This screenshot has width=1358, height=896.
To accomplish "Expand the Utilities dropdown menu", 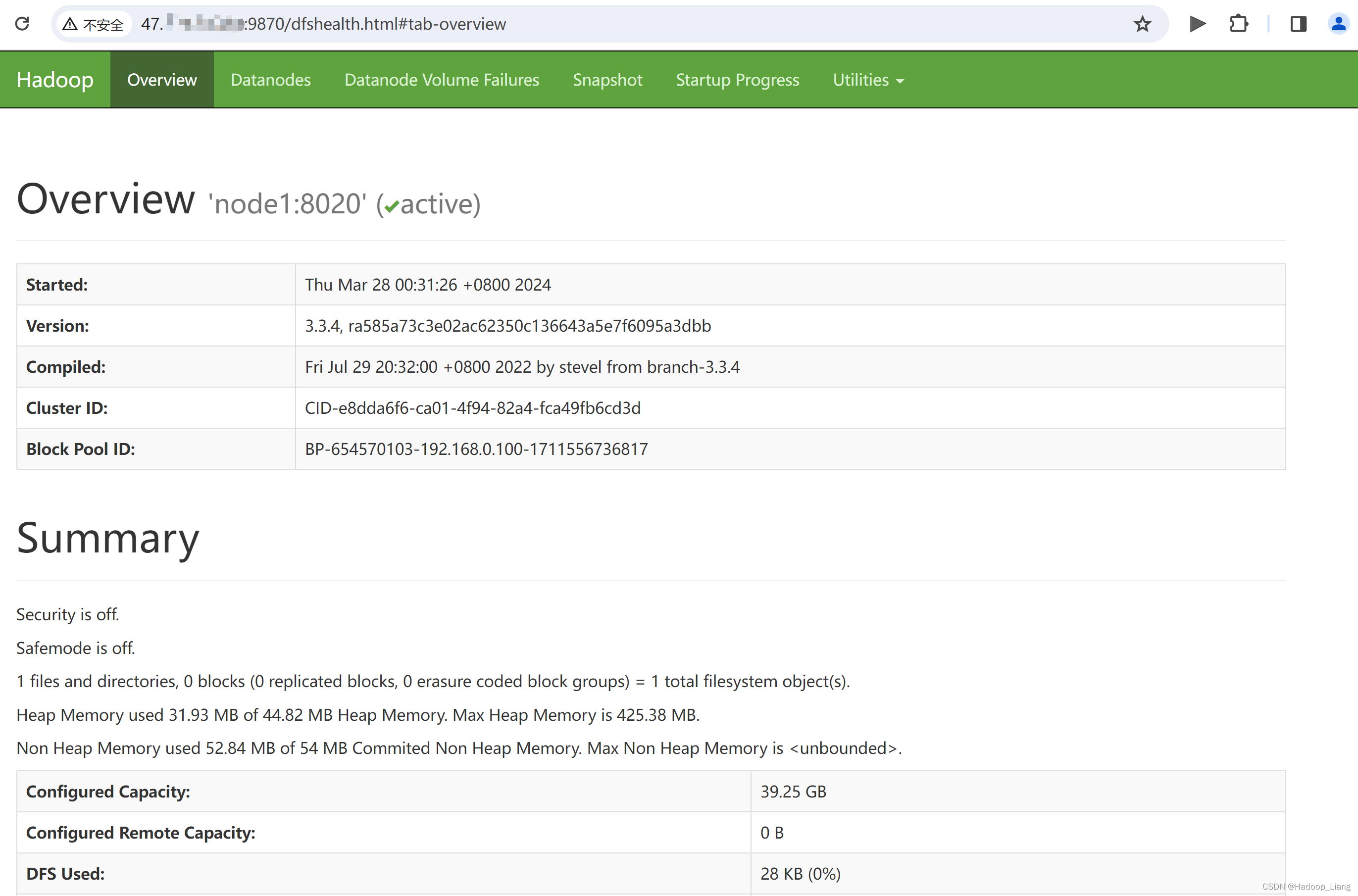I will 868,79.
